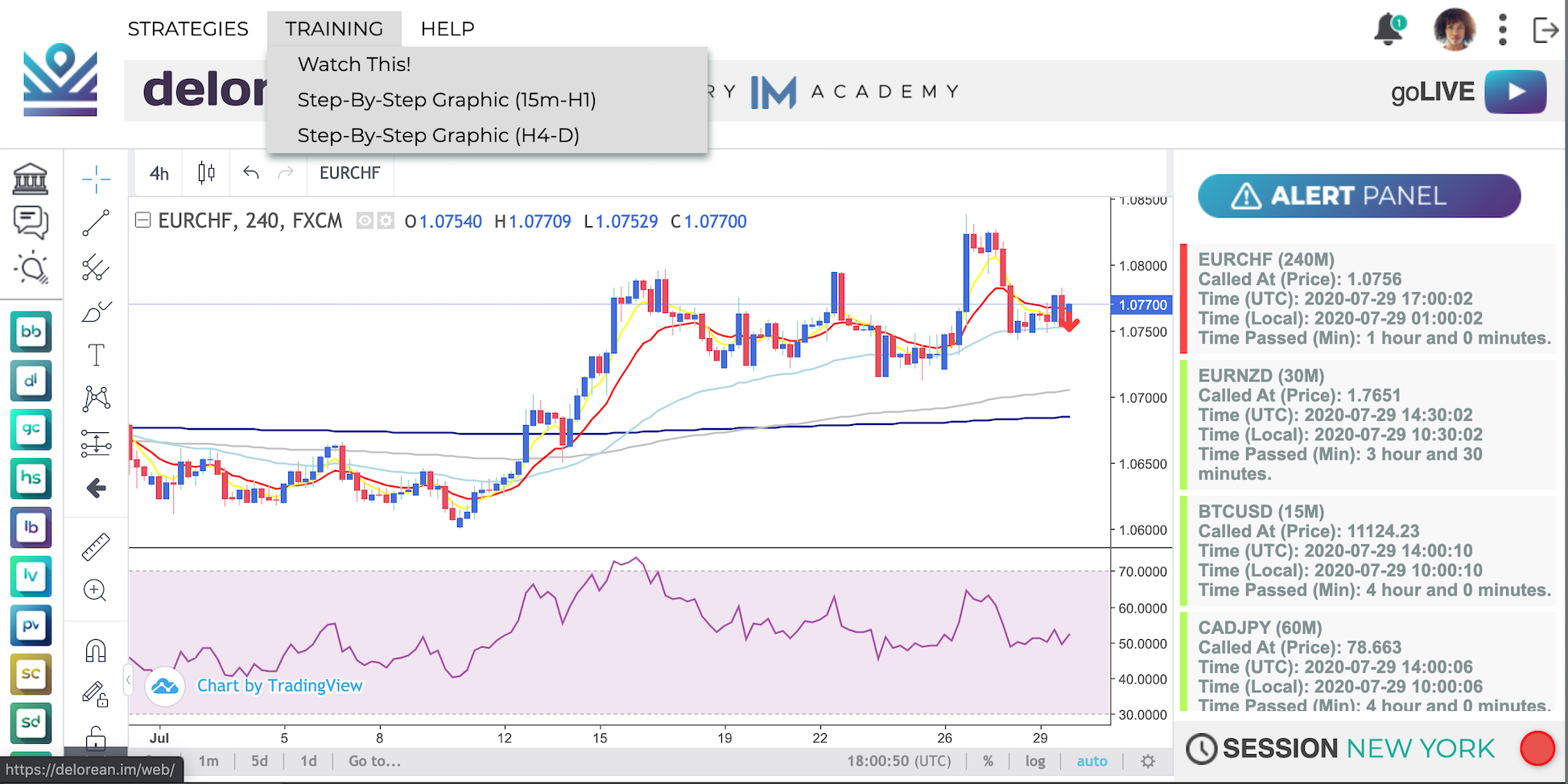
Task: Set chart range to 1m
Action: point(208,761)
